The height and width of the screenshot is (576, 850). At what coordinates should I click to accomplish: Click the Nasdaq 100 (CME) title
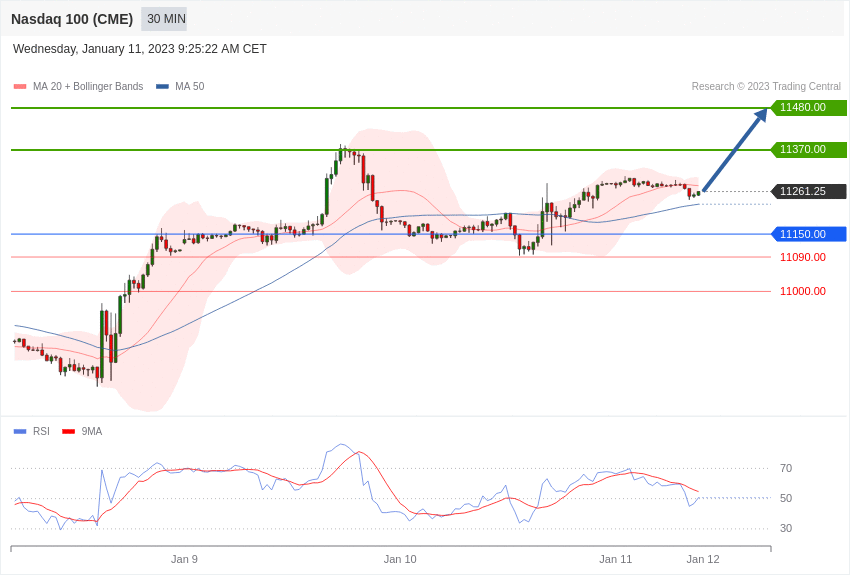pos(72,19)
